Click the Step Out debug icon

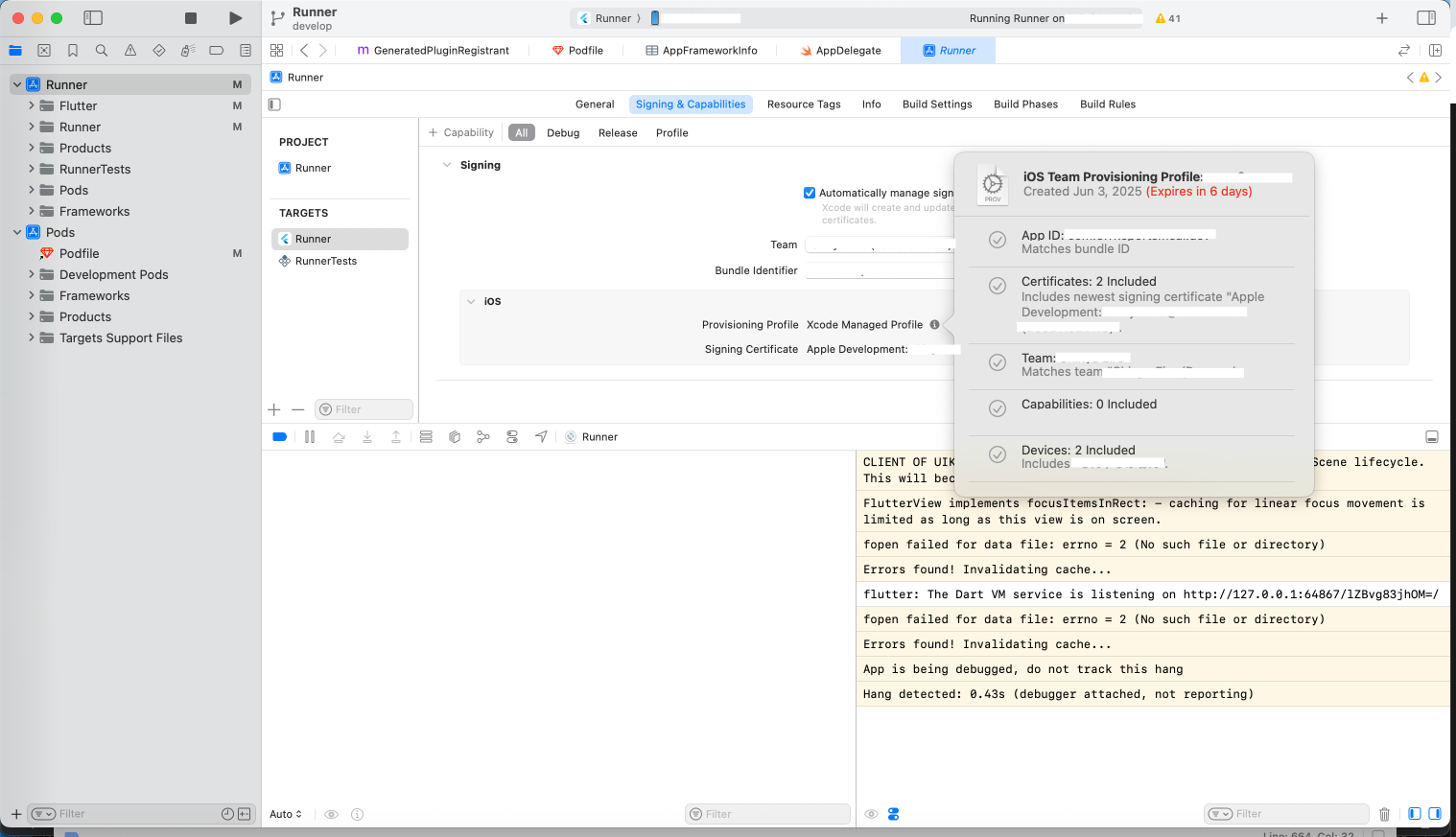396,436
